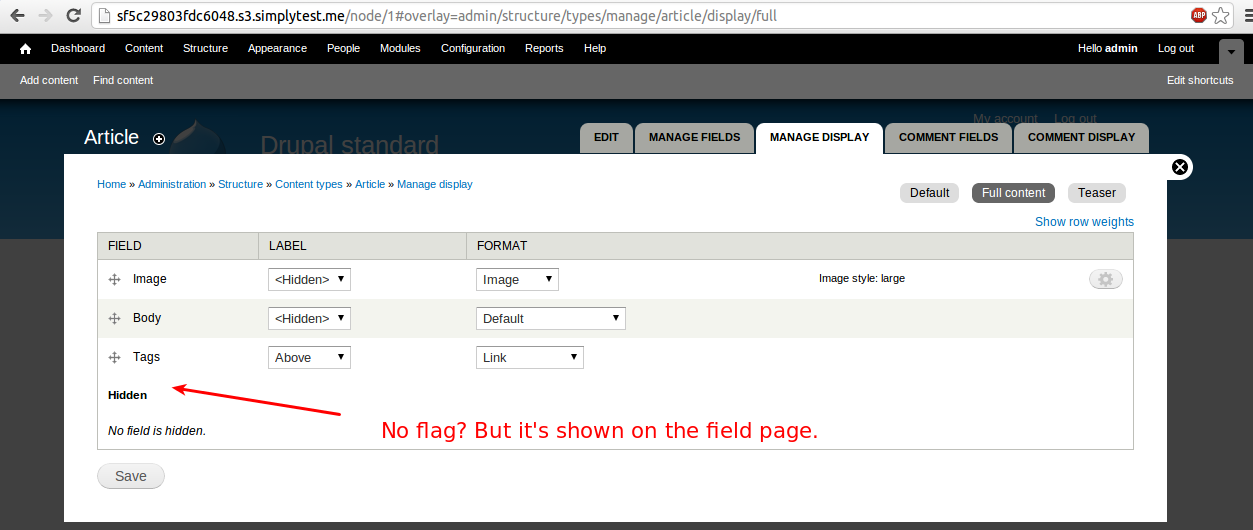Screen dimensions: 1253x530
Task: Click the Add content shortcut
Action: click(x=49, y=80)
